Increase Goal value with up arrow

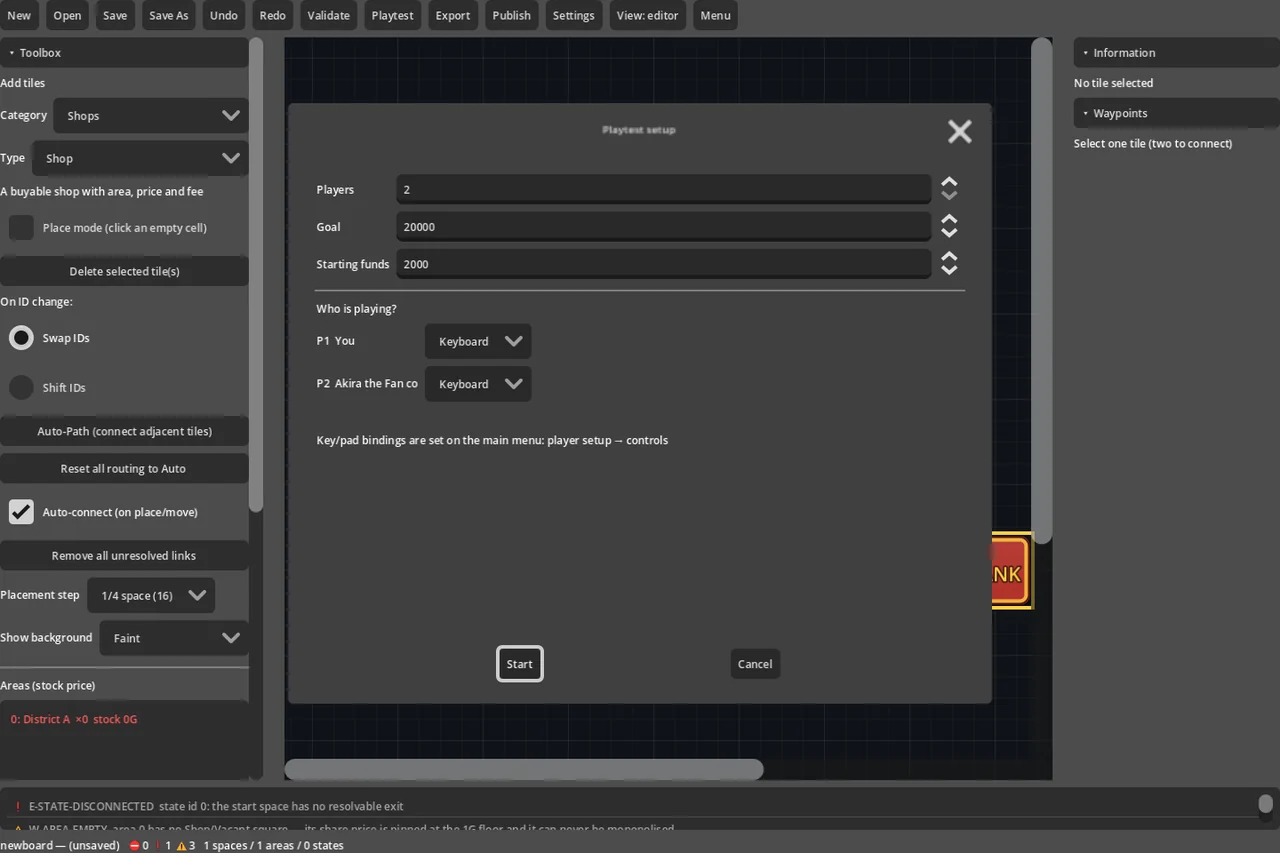tap(949, 220)
